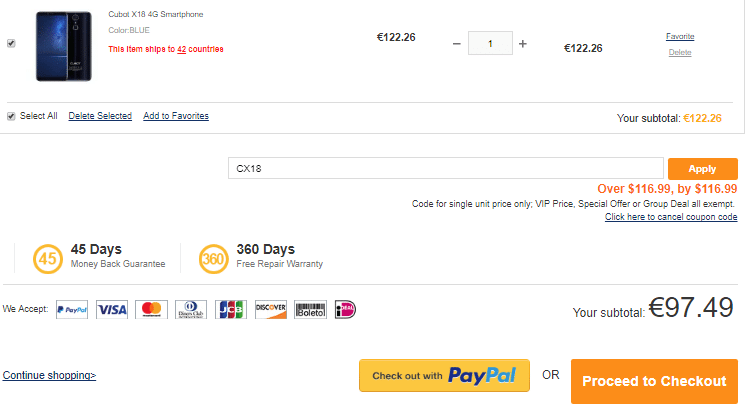Click the VISA card icon
The width and height of the screenshot is (750, 414).
pos(112,310)
